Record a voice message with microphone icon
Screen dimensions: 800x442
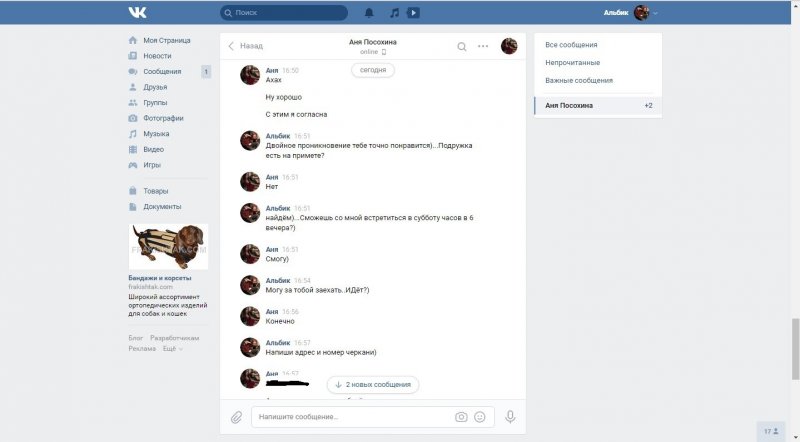tap(510, 417)
